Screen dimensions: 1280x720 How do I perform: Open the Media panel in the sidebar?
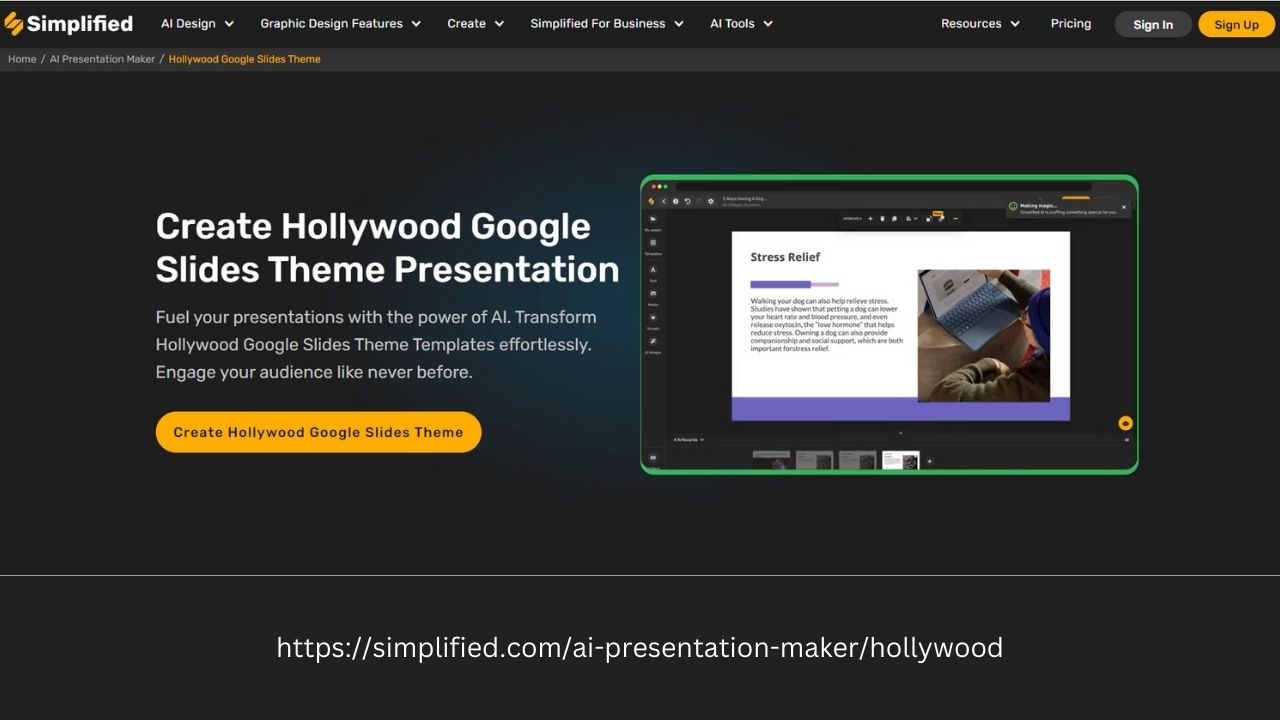click(652, 295)
